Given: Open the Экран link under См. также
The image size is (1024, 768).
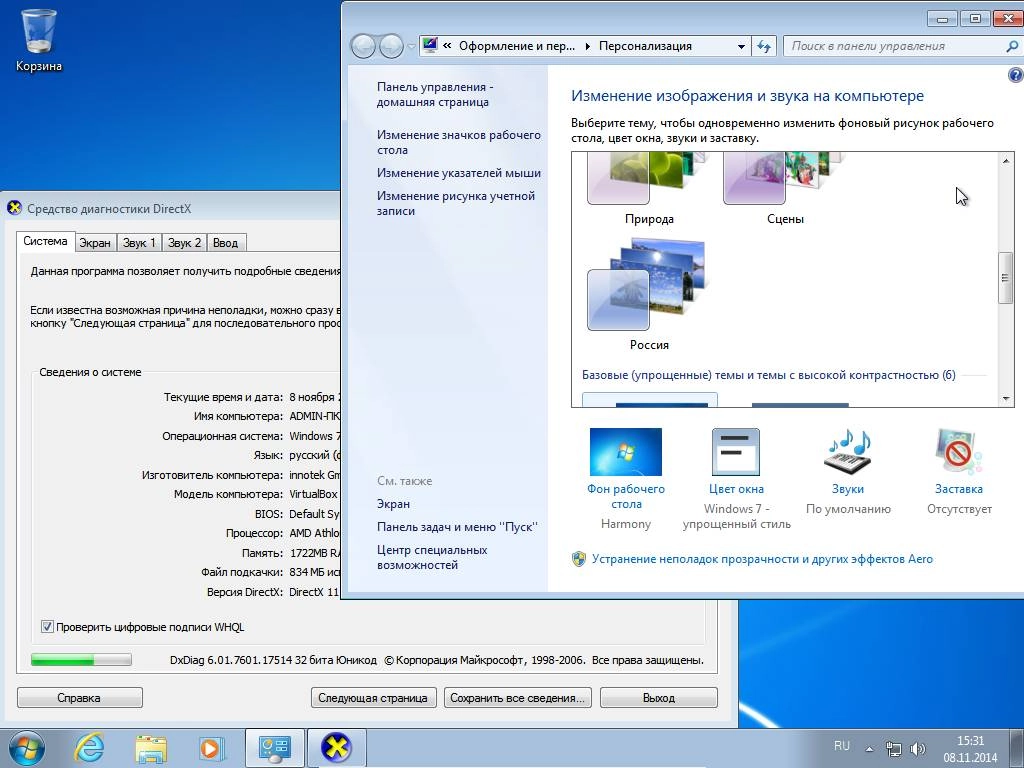Looking at the screenshot, I should [393, 504].
